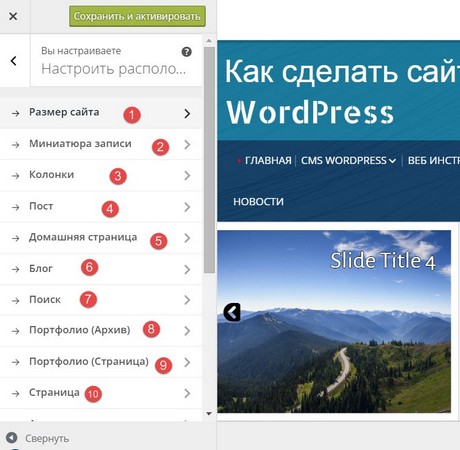460x450 pixels.
Task: Open the Пост section
Action: click(101, 207)
